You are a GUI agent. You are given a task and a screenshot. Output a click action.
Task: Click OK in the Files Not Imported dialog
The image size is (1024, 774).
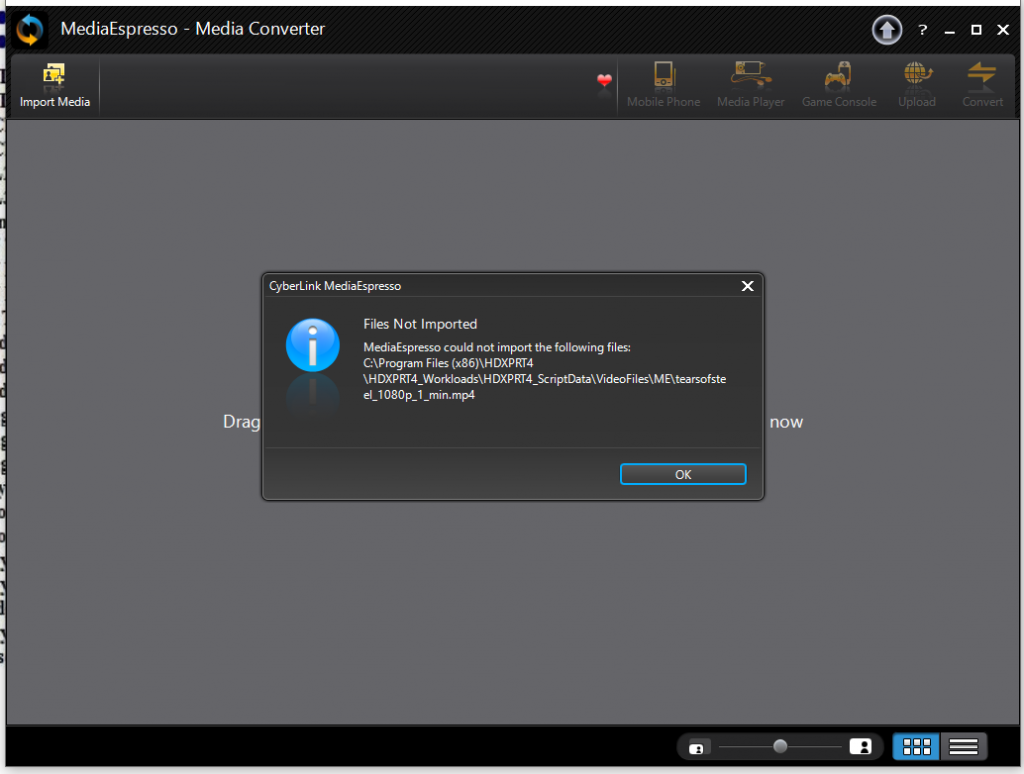pos(682,474)
